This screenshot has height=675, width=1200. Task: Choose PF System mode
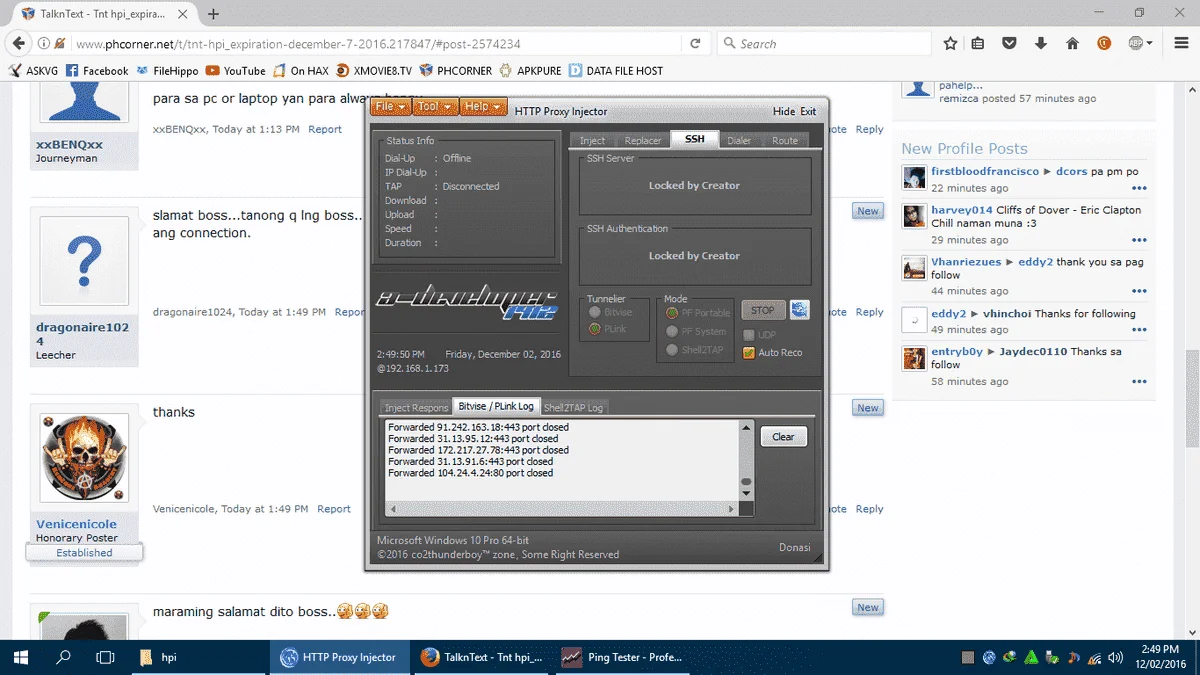(672, 331)
